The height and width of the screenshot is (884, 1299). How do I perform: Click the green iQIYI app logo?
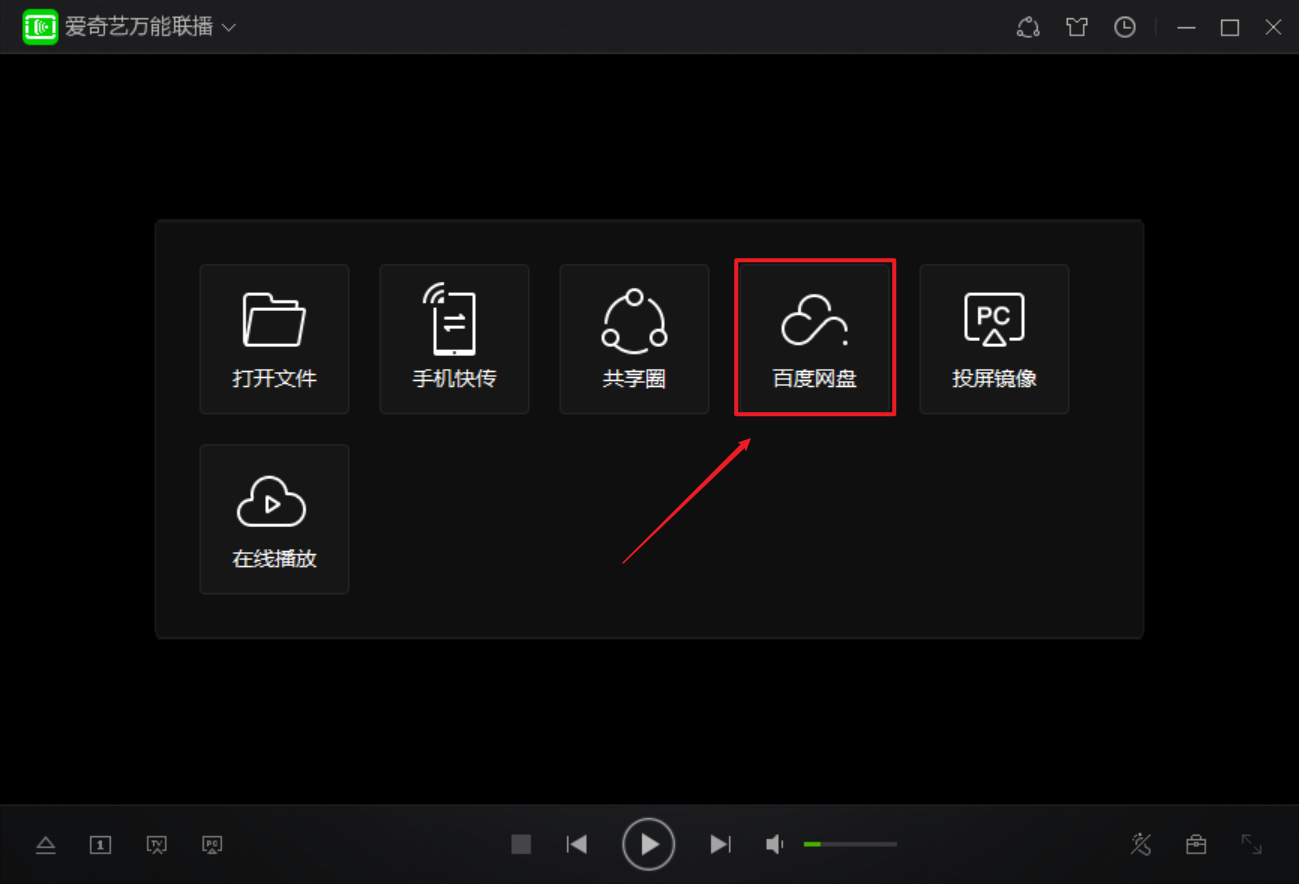(41, 27)
